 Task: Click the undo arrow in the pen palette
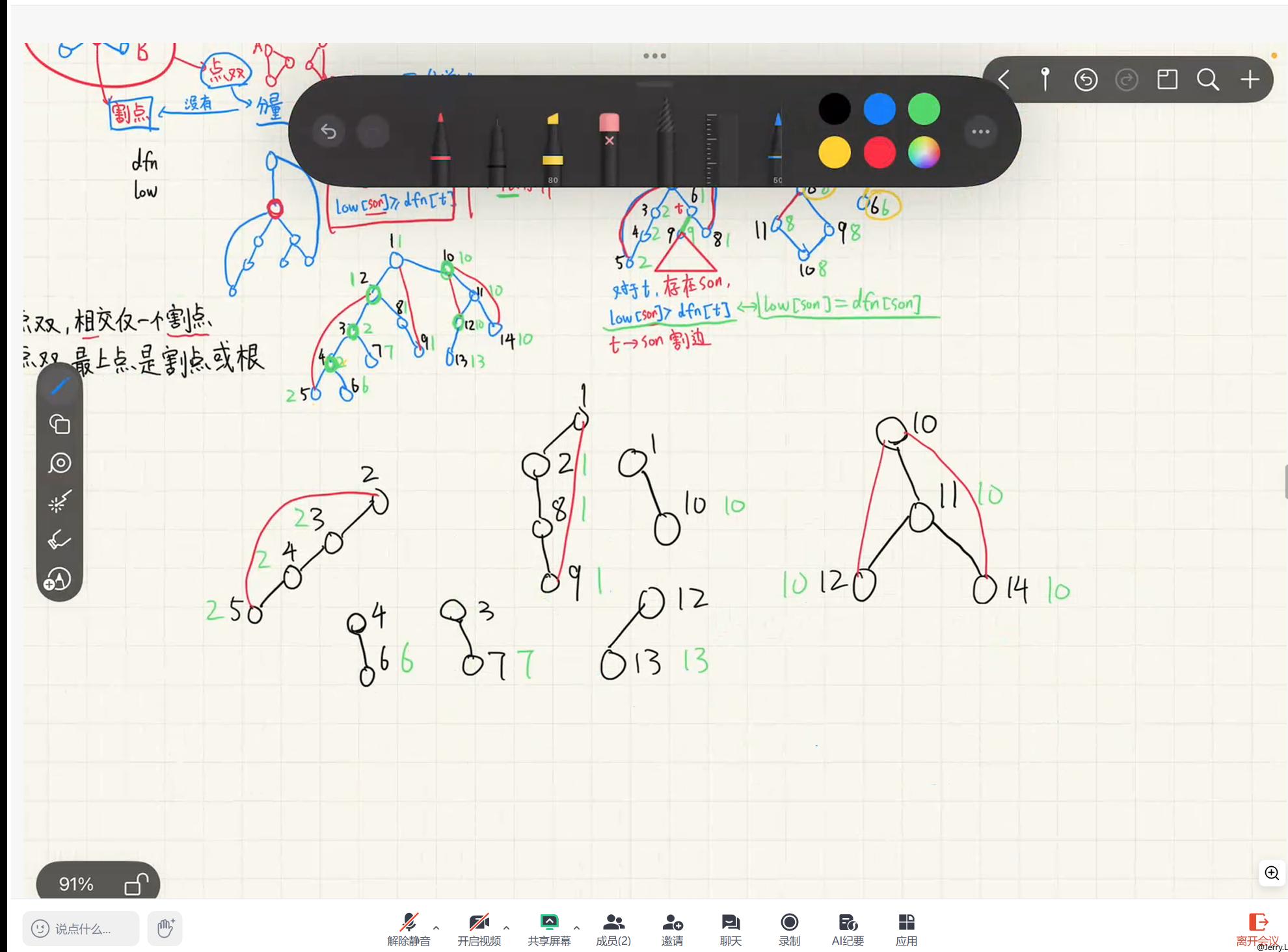tap(329, 132)
